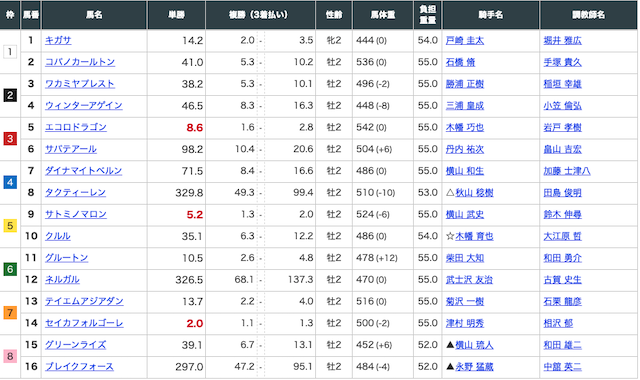640x380 pixels.
Task: Click the 馬名 column header
Action: coord(94,15)
